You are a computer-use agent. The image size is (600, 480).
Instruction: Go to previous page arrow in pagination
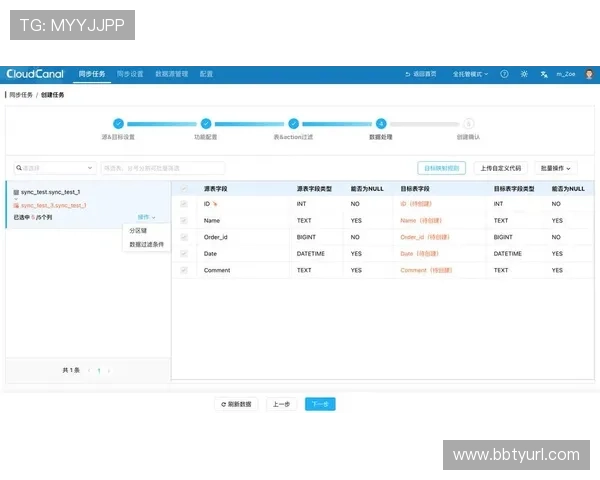coord(89,371)
